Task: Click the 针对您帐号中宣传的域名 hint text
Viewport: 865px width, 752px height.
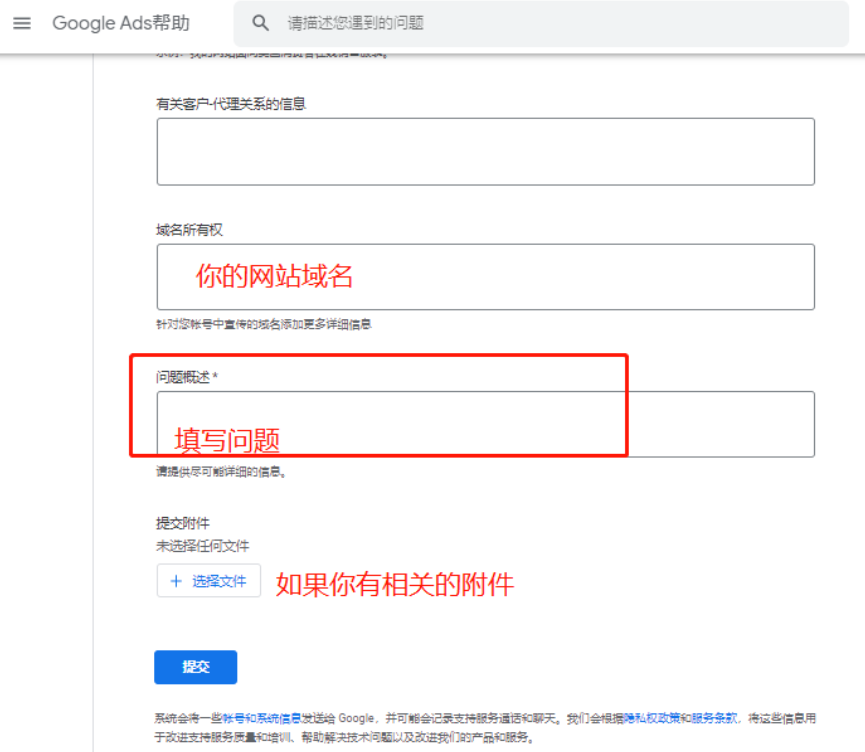Action: (x=263, y=324)
